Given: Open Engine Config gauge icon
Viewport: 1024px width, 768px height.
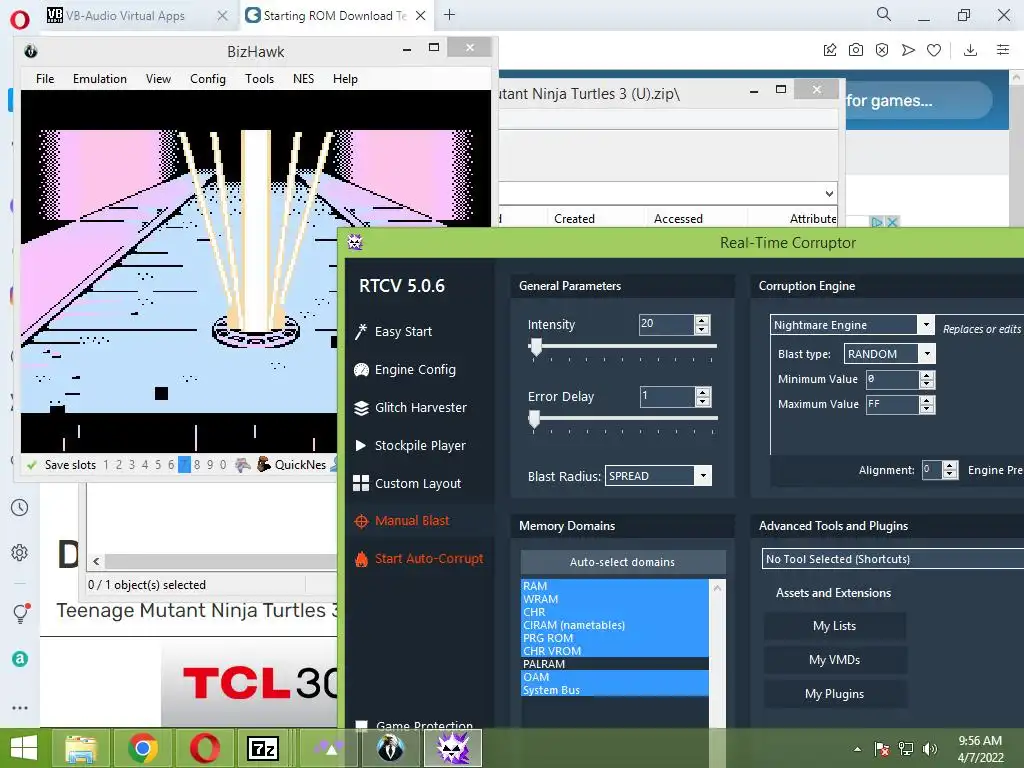Looking at the screenshot, I should coord(361,370).
